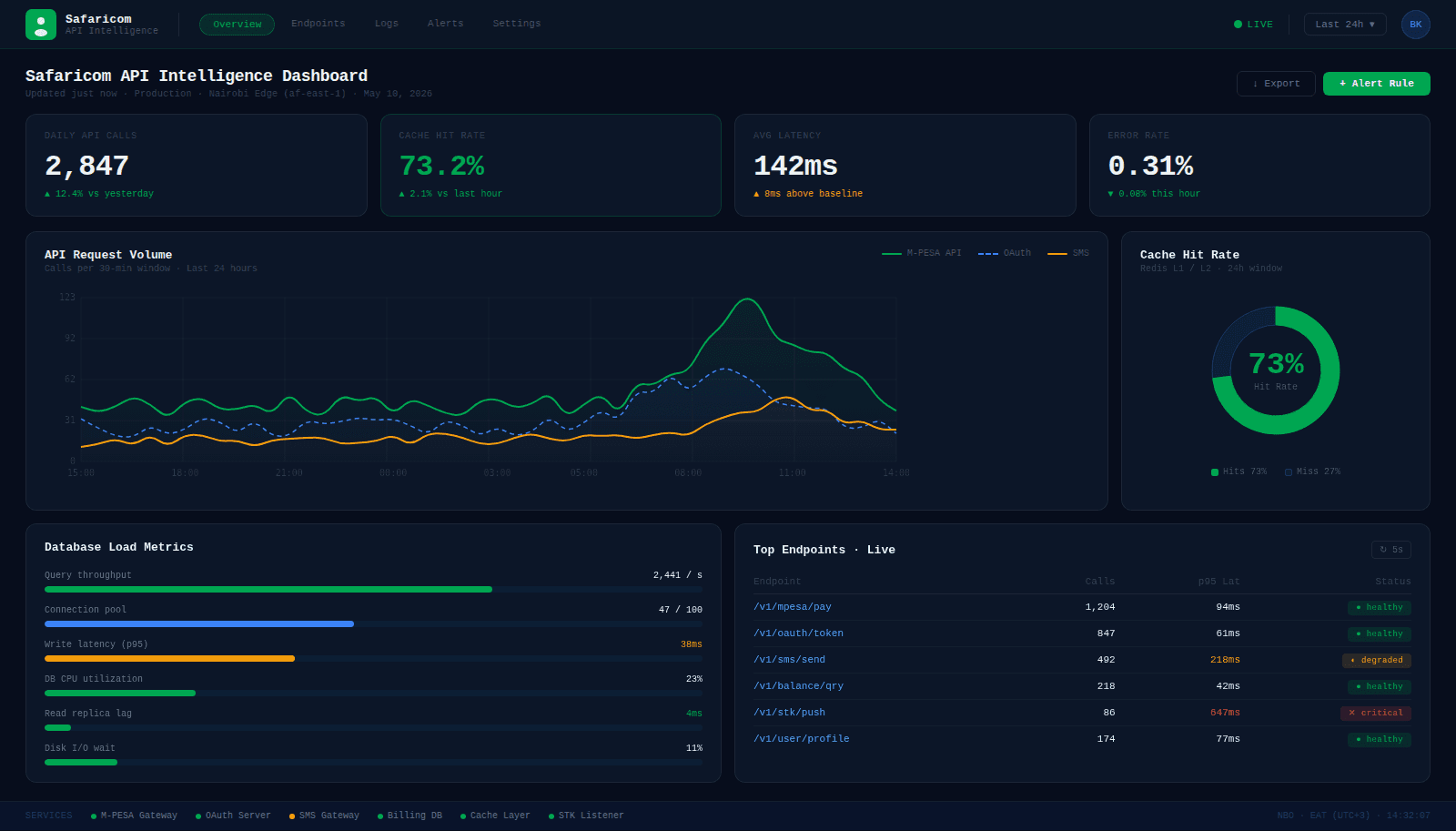The height and width of the screenshot is (831, 1456).
Task: Click the Write latency (p95) bar
Action: click(373, 659)
